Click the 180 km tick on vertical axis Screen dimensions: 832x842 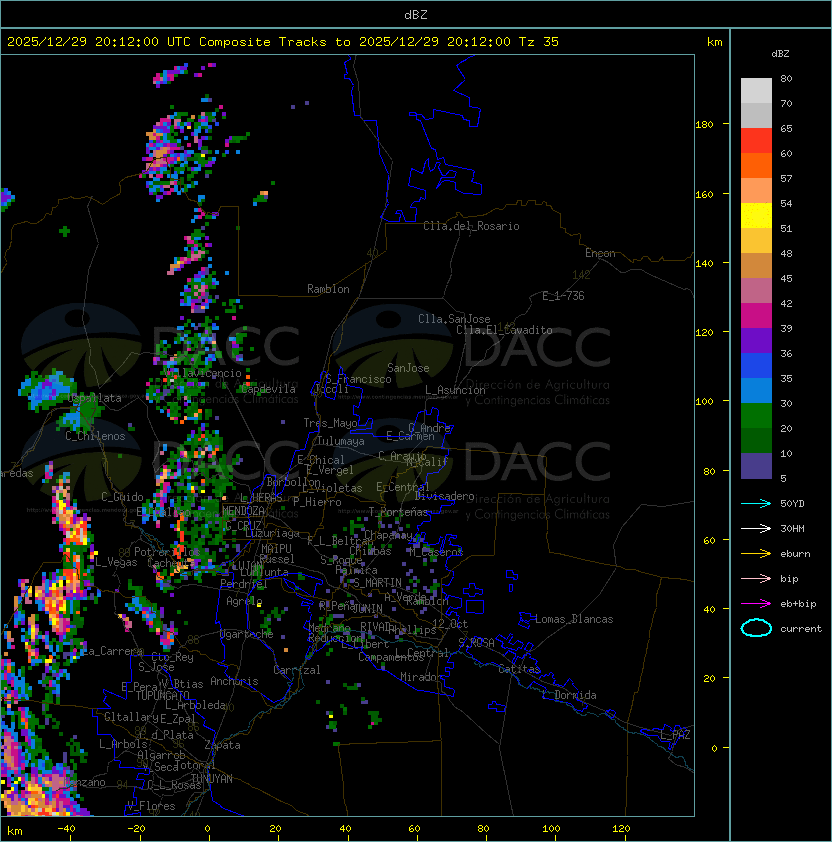pos(704,125)
